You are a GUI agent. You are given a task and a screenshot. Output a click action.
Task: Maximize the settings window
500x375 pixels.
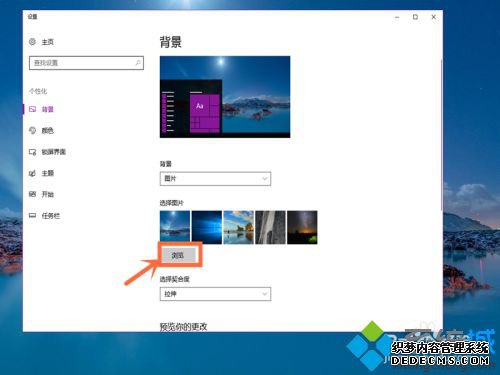(x=415, y=17)
